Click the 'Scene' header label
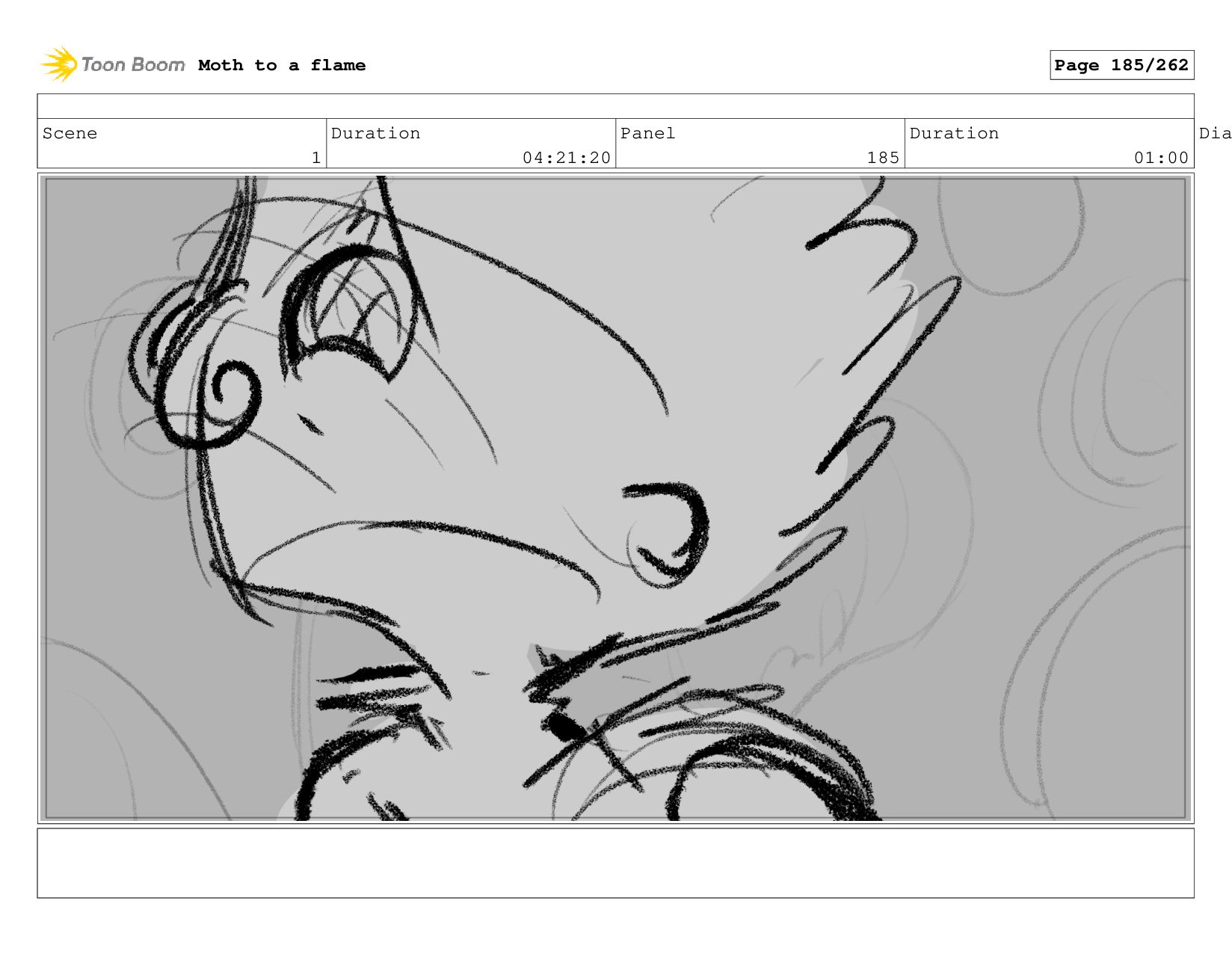The image size is (1232, 954). tap(70, 133)
